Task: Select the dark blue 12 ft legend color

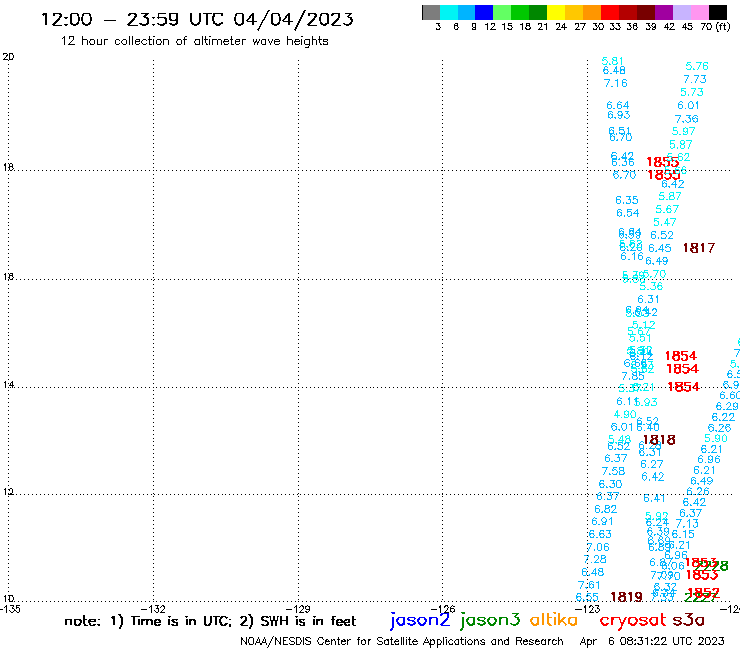Action: click(x=484, y=12)
